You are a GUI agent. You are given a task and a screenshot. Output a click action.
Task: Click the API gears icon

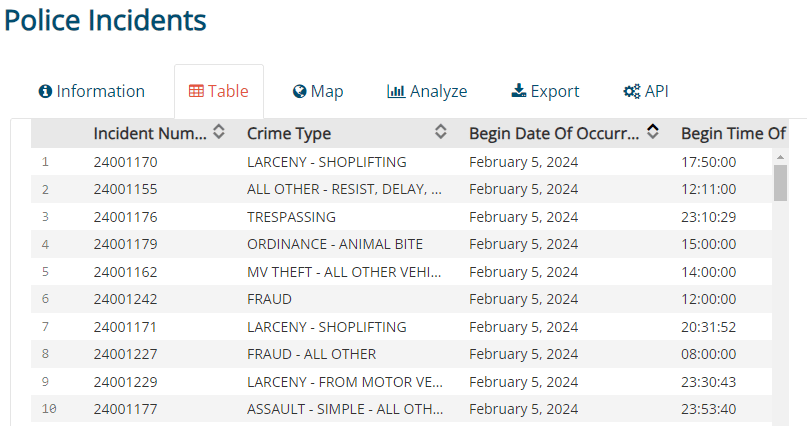pos(631,92)
